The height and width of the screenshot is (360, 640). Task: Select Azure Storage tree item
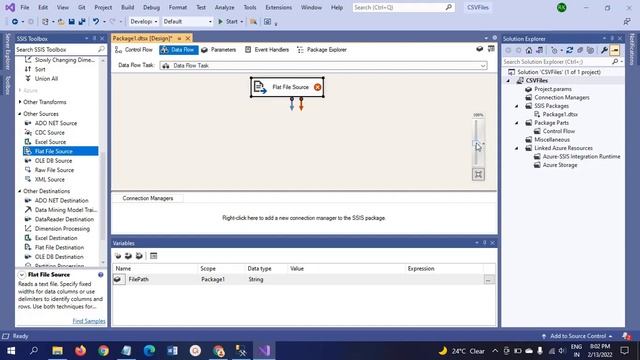pyautogui.click(x=560, y=165)
